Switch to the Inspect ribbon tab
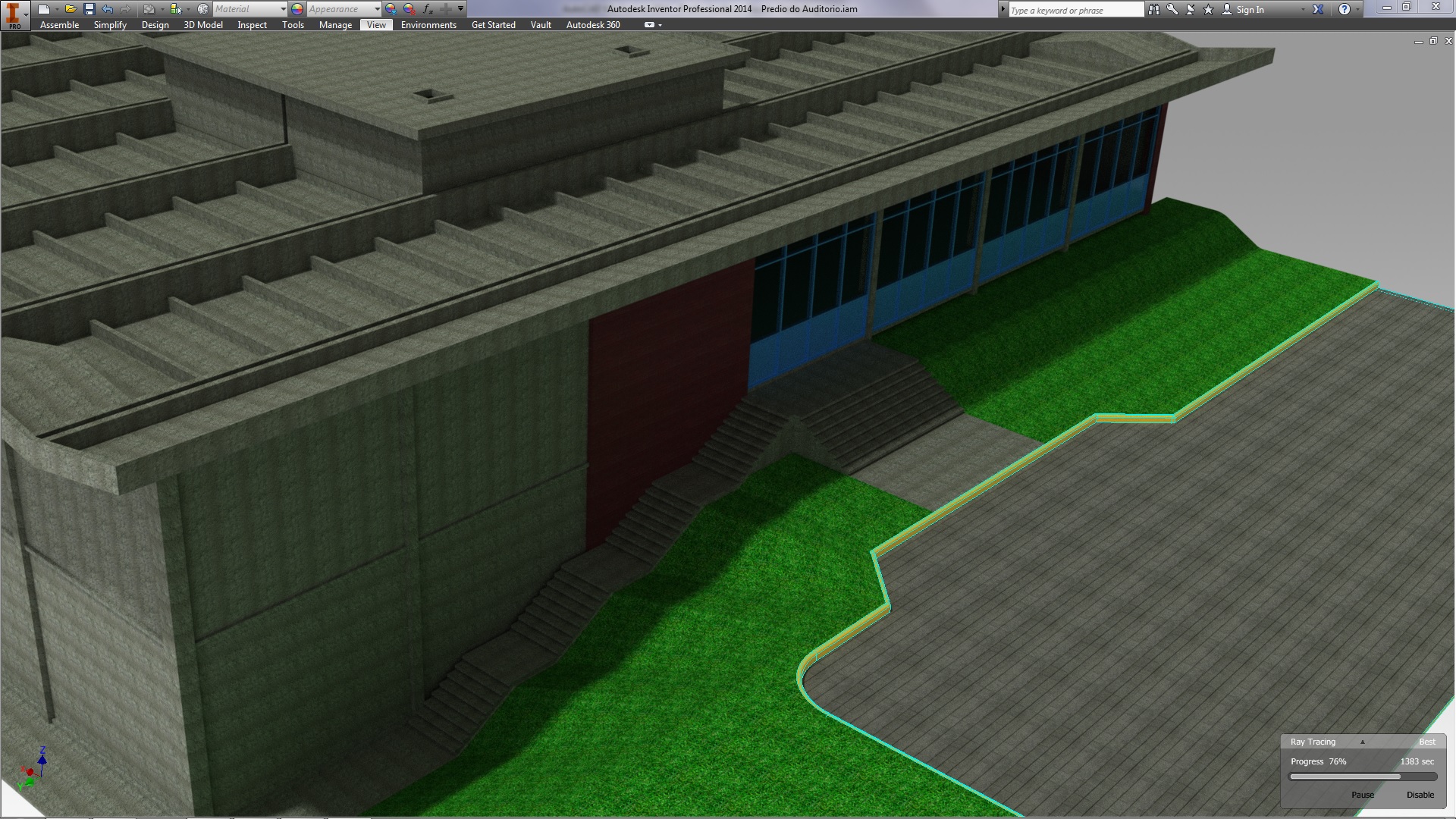This screenshot has height=819, width=1456. [252, 25]
